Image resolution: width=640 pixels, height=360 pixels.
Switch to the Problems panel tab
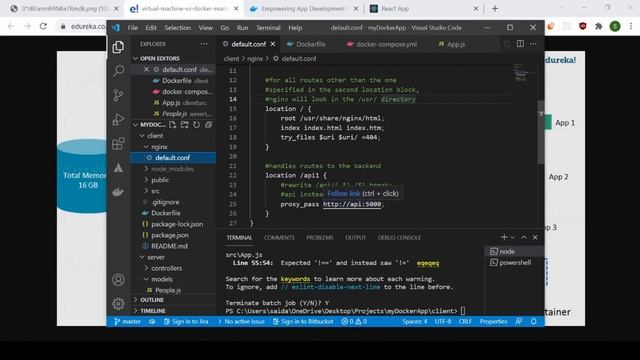(320, 238)
